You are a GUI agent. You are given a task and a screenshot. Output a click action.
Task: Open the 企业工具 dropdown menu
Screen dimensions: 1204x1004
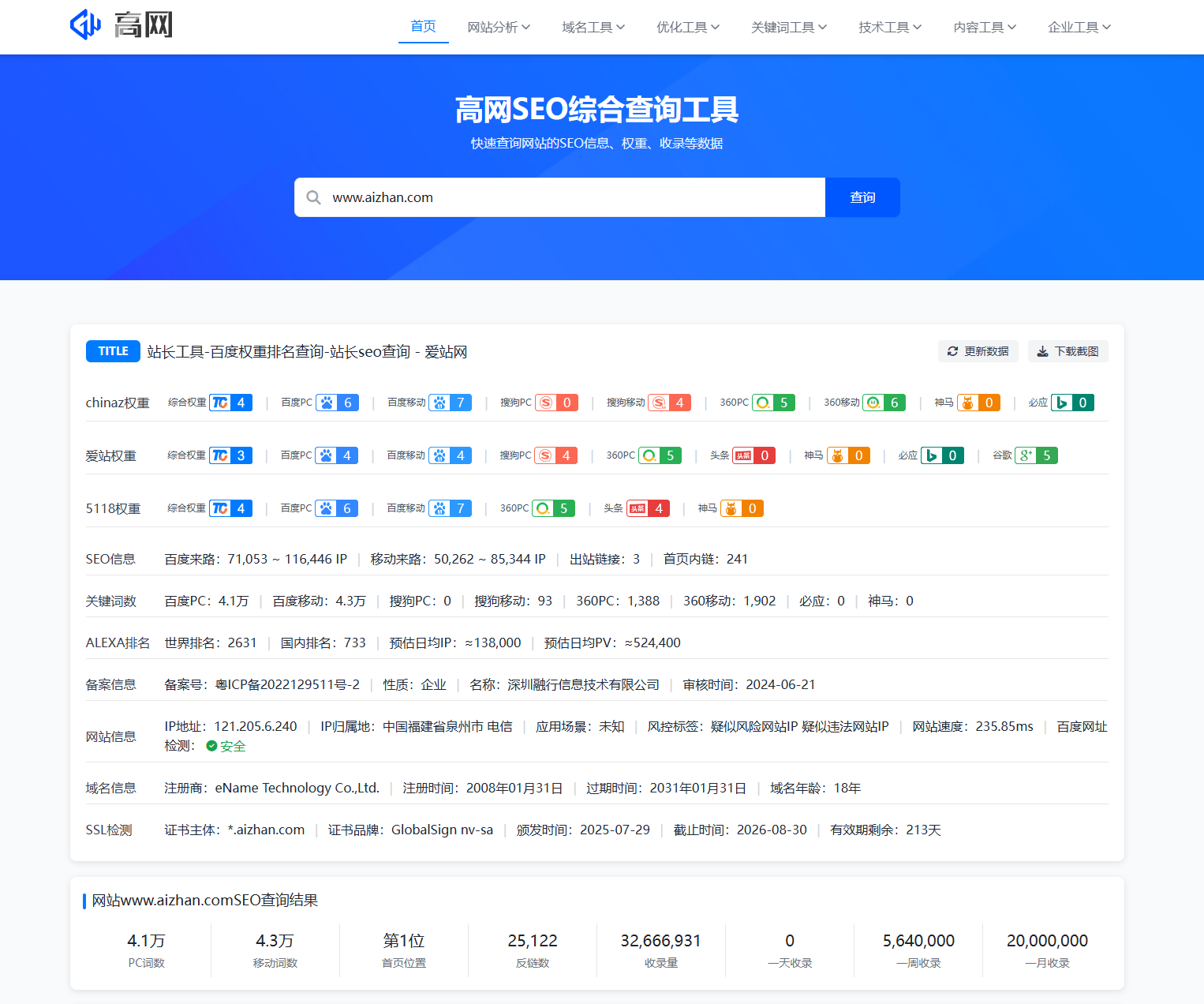click(x=1079, y=28)
